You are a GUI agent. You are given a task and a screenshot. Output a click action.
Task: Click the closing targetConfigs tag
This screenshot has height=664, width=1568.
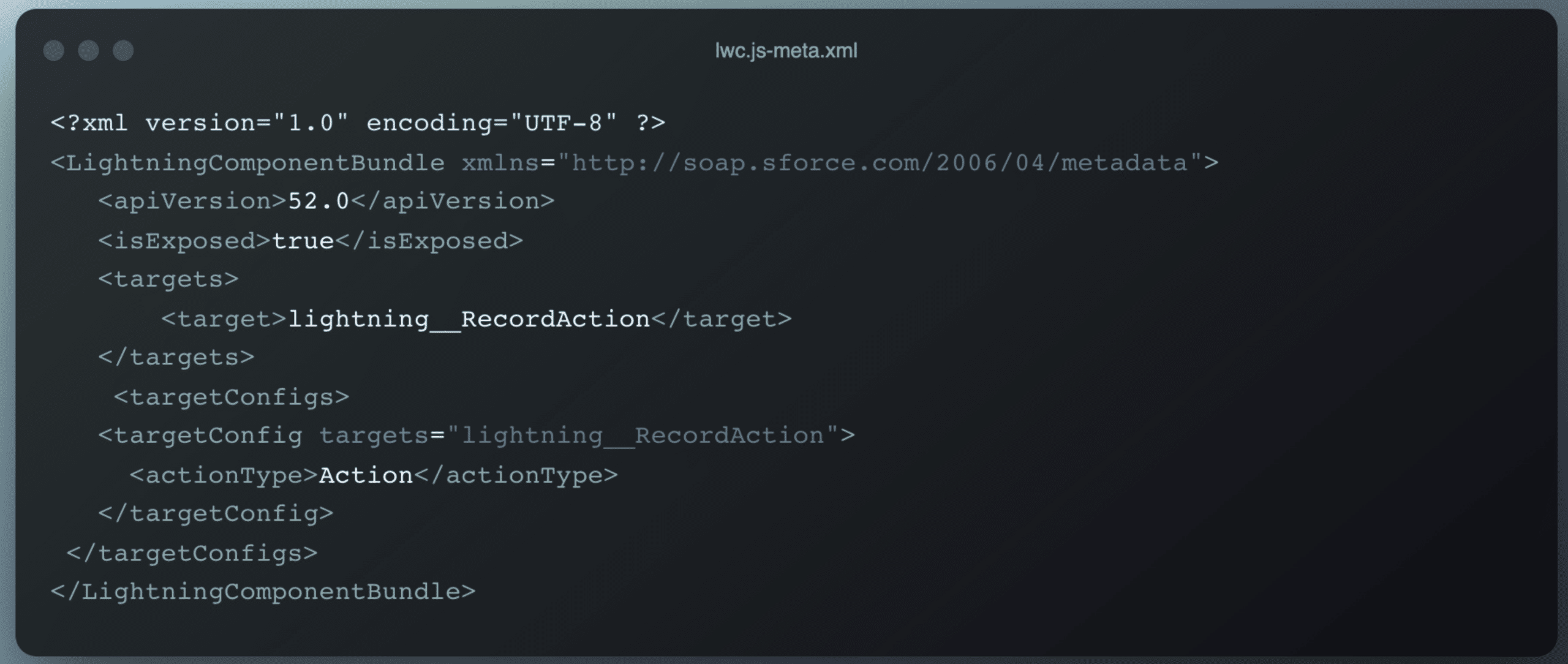coord(192,554)
